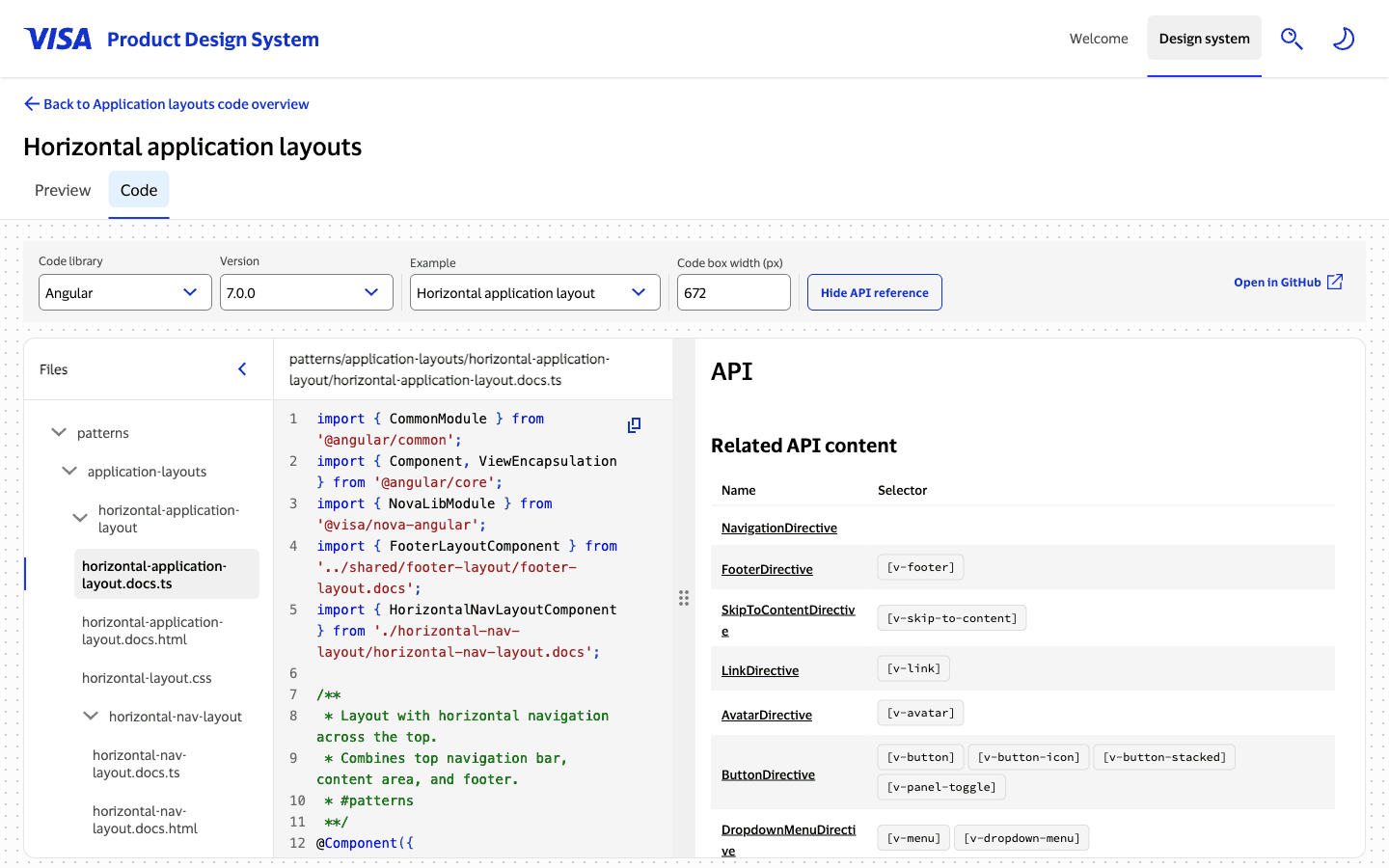Go back to Application layouts code overview
Image resolution: width=1389 pixels, height=868 pixels.
click(x=167, y=104)
